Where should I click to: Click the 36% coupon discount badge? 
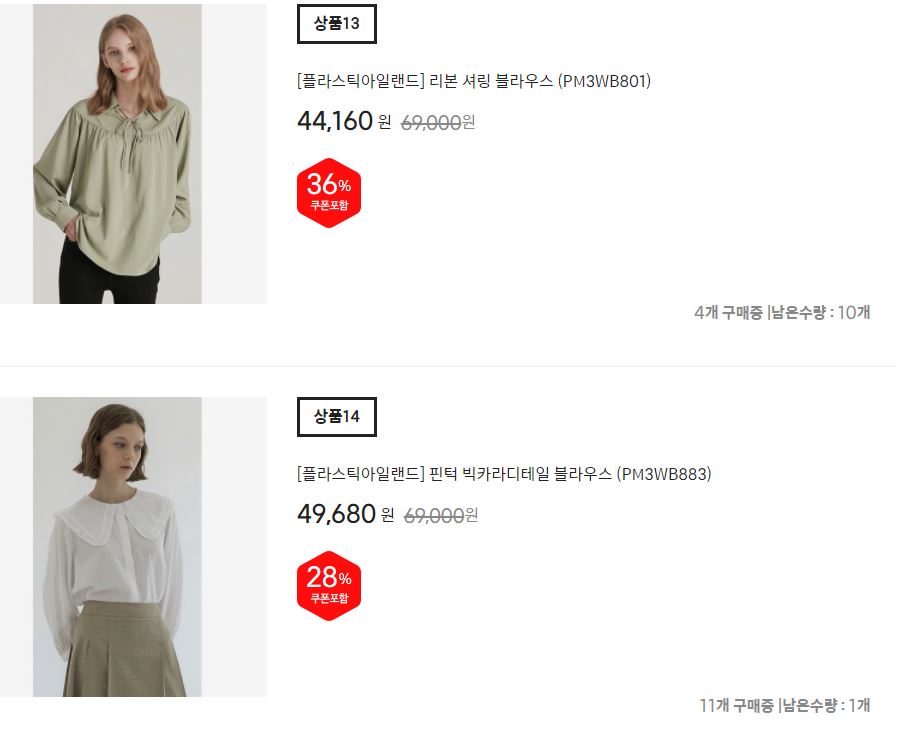(329, 193)
